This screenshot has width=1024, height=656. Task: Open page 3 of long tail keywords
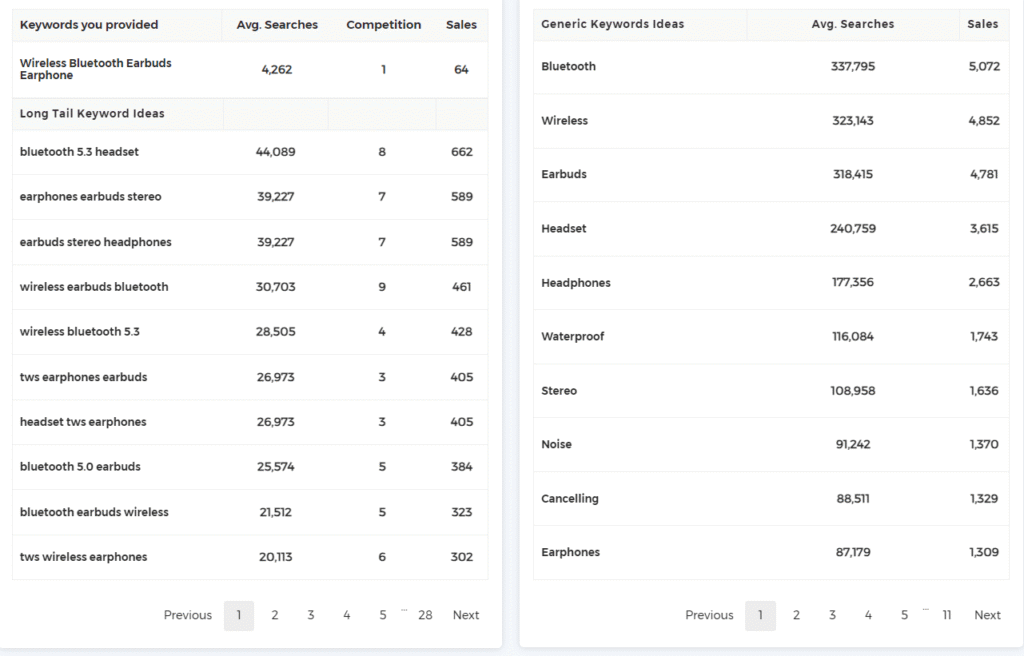311,615
